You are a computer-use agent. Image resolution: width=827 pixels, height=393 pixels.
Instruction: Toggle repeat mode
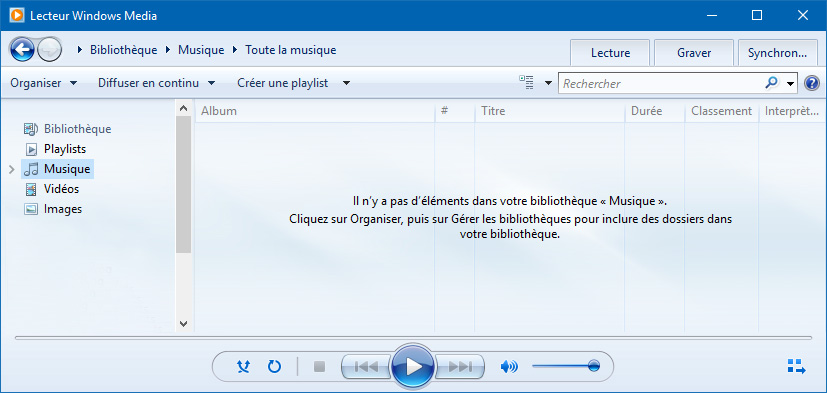click(x=274, y=366)
